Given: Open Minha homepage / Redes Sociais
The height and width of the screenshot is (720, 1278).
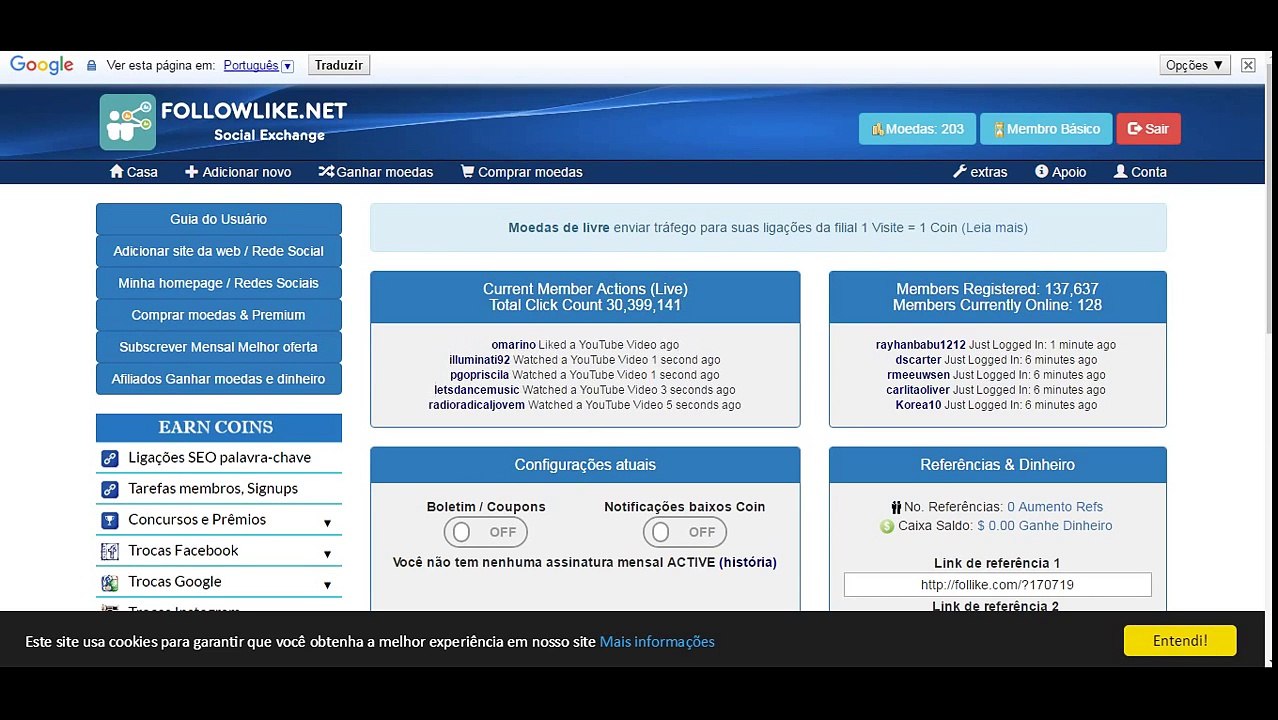Looking at the screenshot, I should pyautogui.click(x=219, y=283).
